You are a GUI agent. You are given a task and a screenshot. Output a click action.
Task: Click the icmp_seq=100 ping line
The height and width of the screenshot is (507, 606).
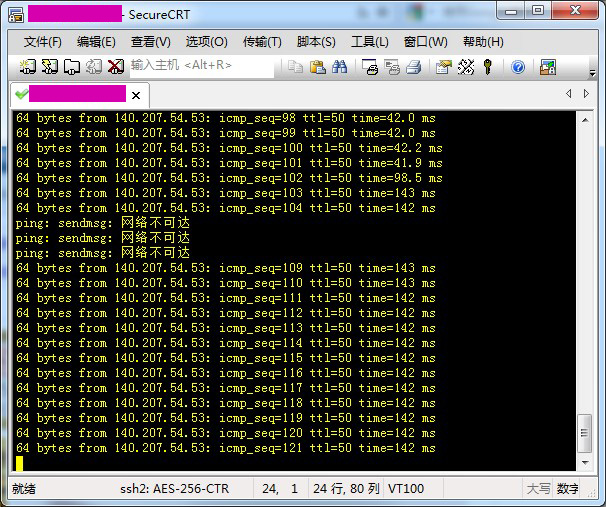point(229,148)
